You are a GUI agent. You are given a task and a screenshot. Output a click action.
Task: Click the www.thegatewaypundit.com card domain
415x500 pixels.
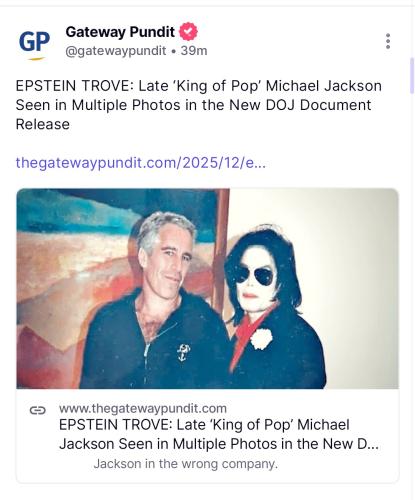pyautogui.click(x=143, y=408)
